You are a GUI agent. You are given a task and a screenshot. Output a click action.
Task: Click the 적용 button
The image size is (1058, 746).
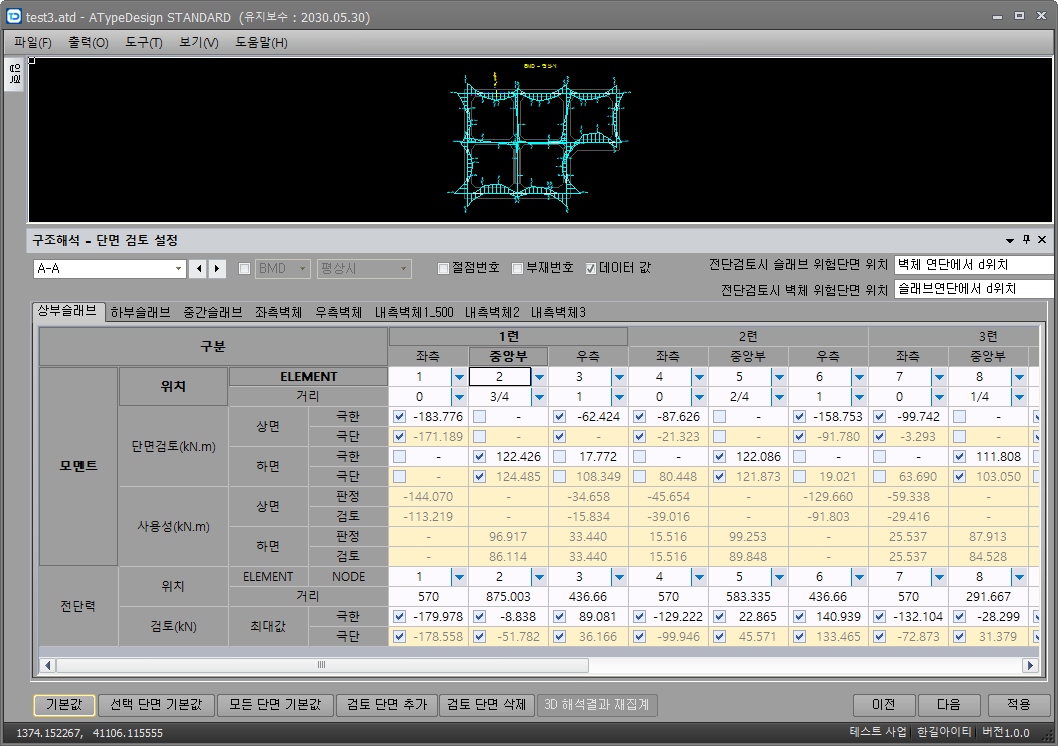click(x=1018, y=705)
